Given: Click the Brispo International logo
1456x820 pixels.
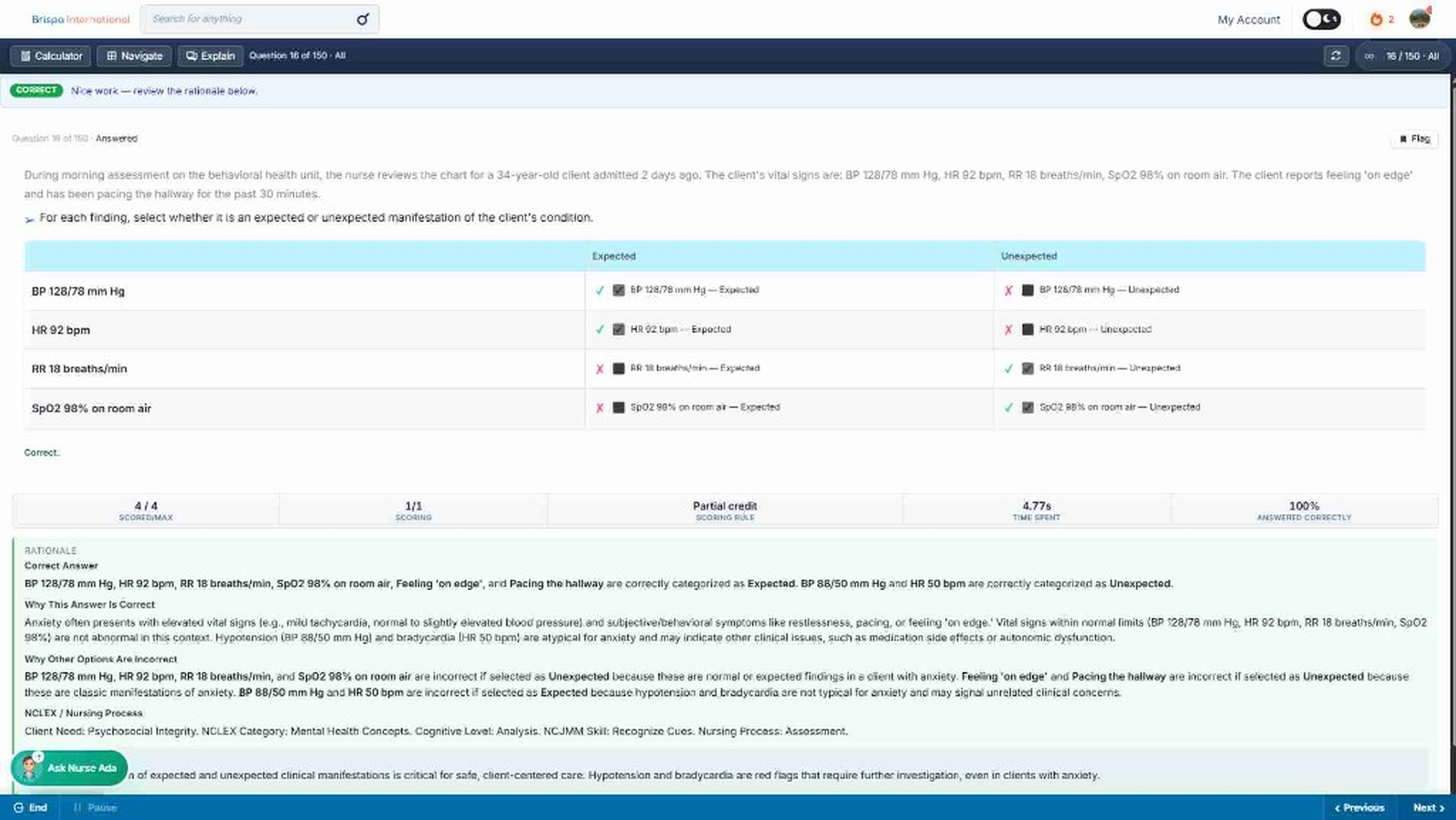Looking at the screenshot, I should (80, 19).
